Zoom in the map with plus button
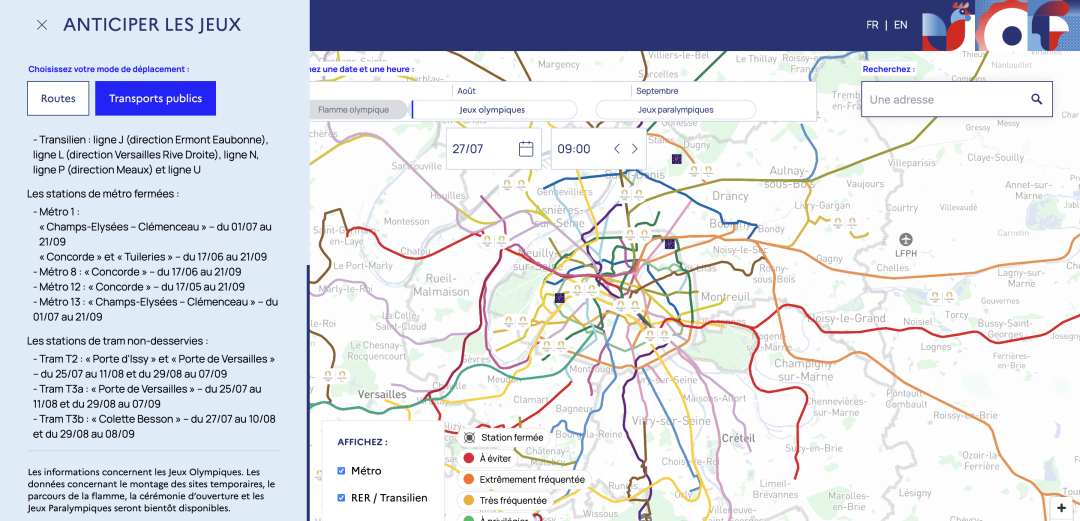This screenshot has width=1080, height=521. pos(1061,508)
